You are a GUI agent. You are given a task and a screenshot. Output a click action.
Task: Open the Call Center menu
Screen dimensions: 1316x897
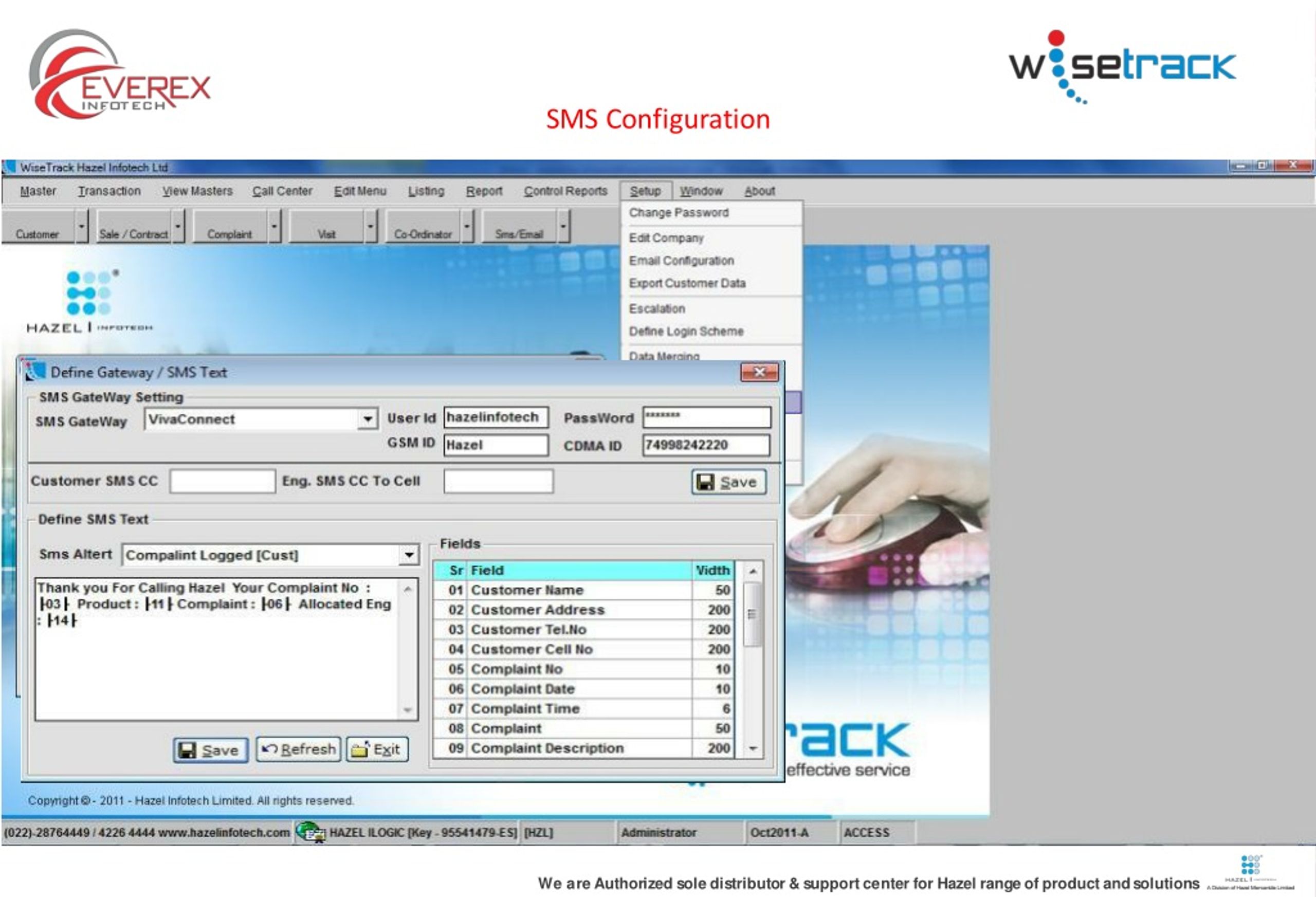(282, 191)
